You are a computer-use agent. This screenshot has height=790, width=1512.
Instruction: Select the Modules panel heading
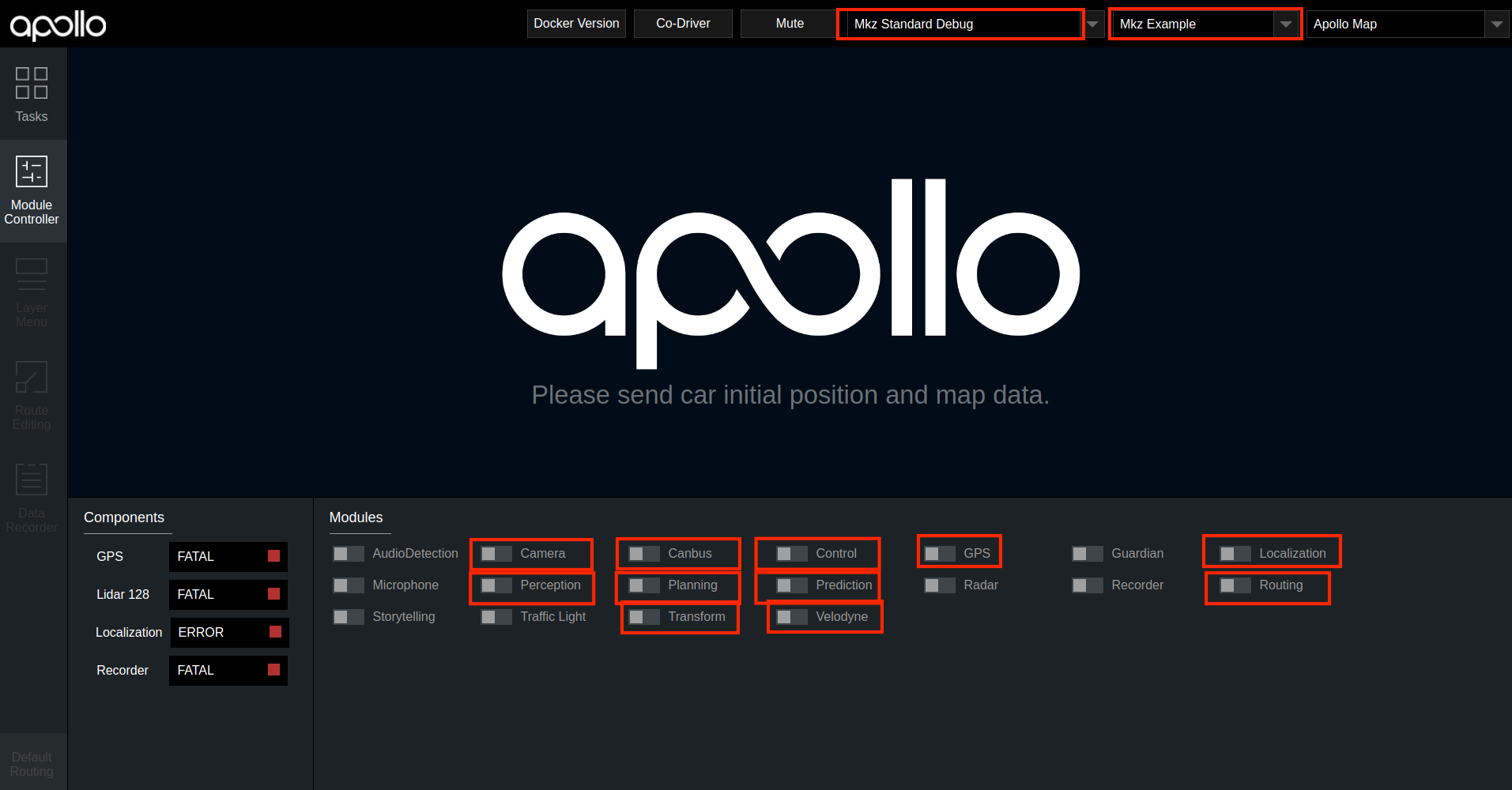point(356,517)
